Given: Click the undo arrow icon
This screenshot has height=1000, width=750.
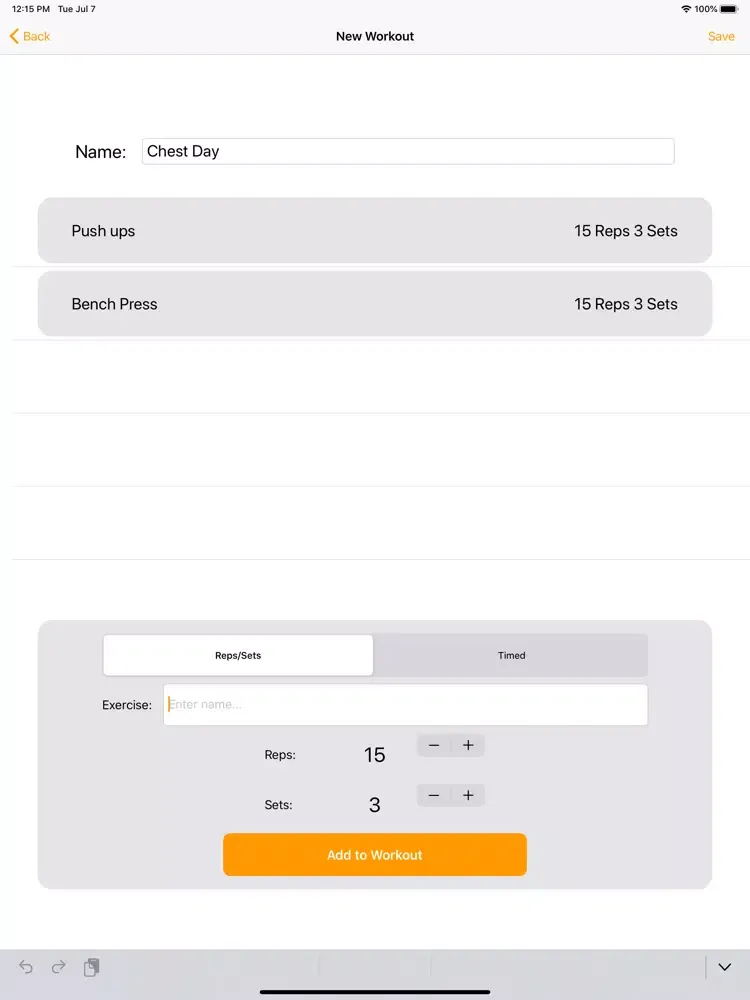Looking at the screenshot, I should click(26, 967).
